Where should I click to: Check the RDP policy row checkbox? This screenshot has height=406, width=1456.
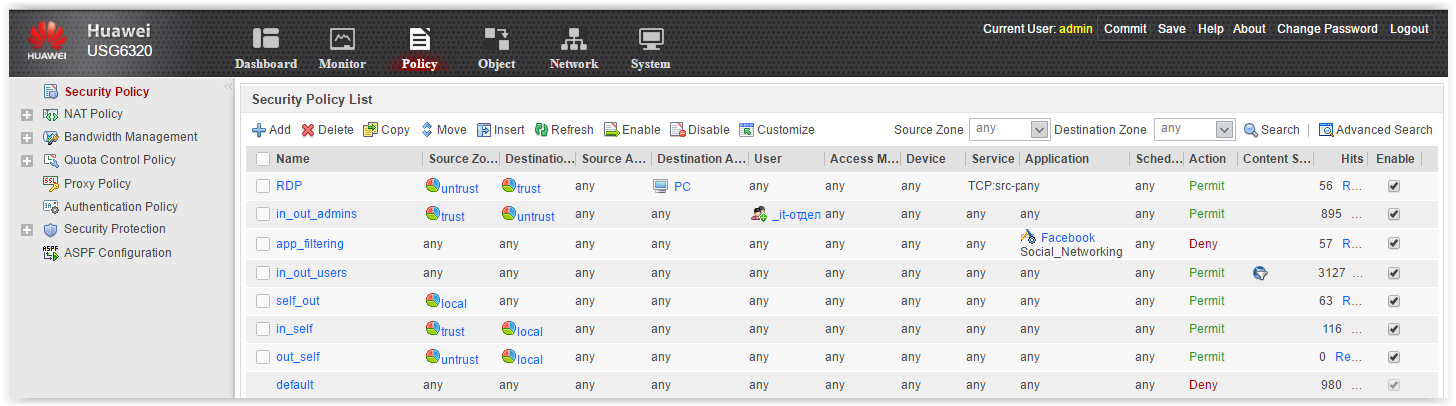coord(263,186)
